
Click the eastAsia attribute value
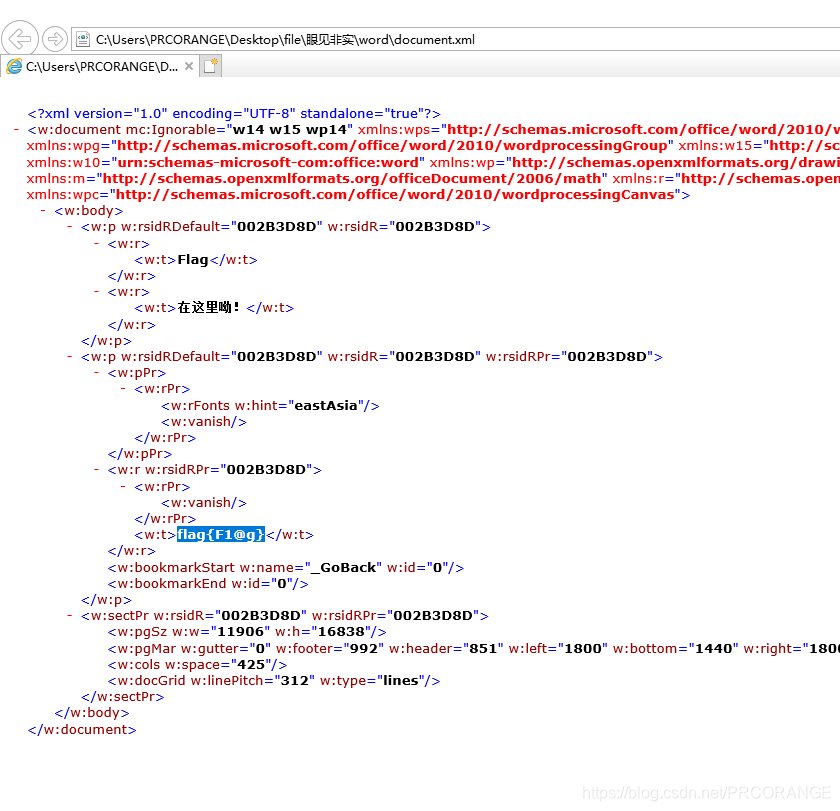click(x=326, y=406)
